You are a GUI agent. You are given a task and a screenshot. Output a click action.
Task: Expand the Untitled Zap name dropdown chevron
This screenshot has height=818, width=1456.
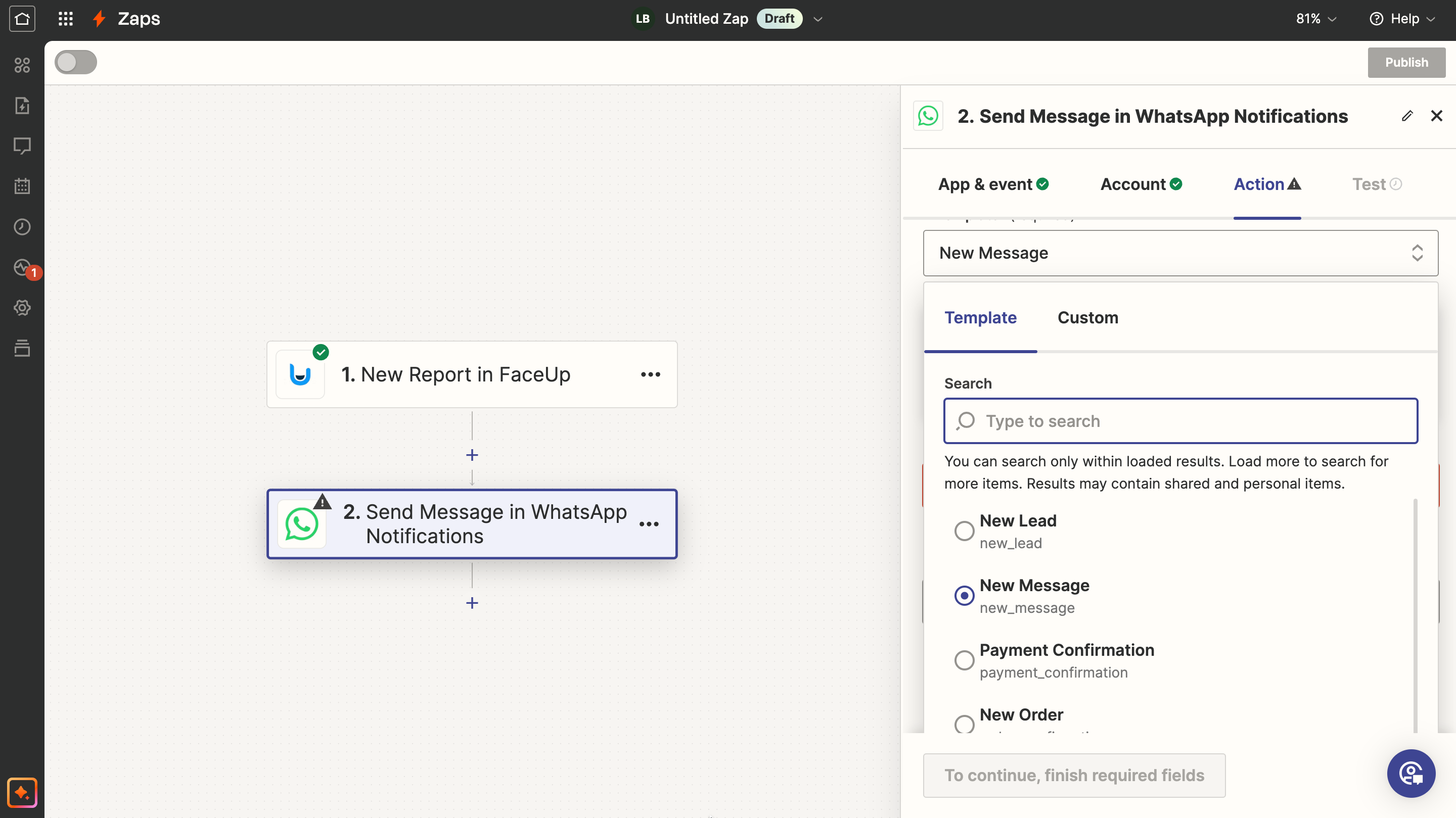tap(818, 19)
